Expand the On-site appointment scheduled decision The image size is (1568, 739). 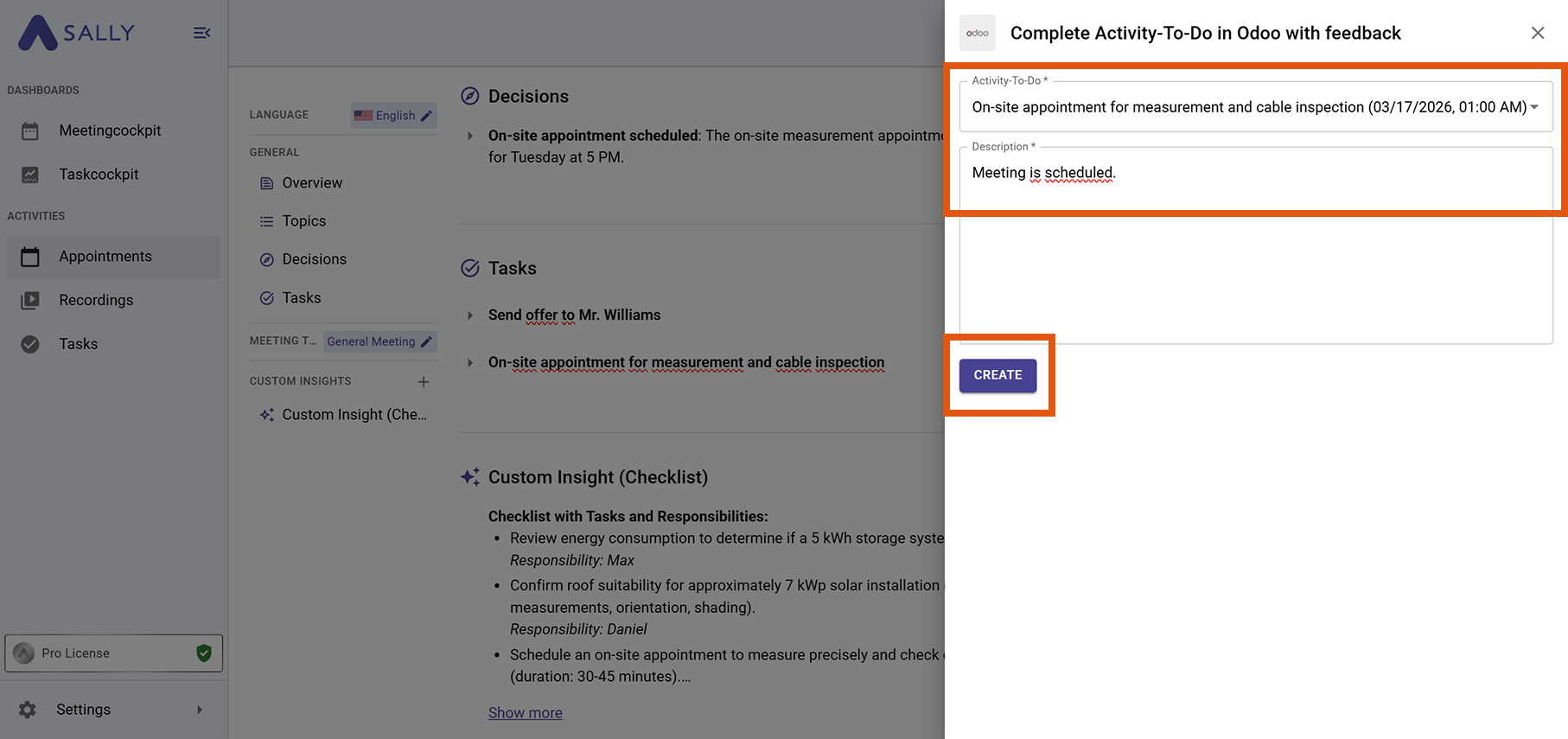470,136
